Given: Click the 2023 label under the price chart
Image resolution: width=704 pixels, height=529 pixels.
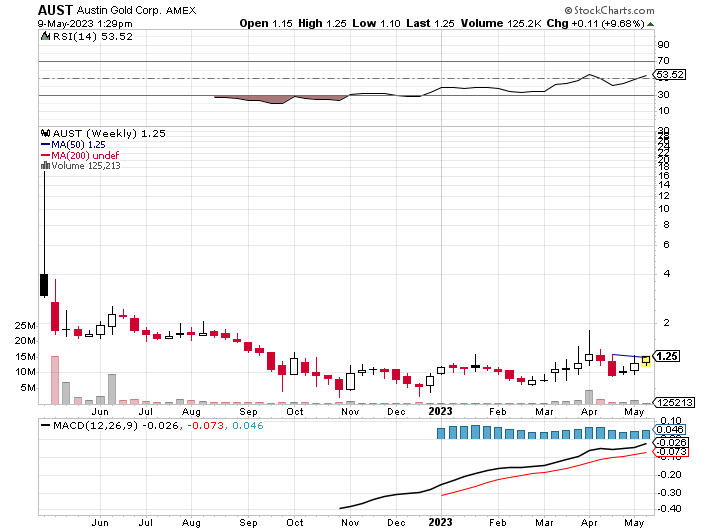Looking at the screenshot, I should 440,411.
